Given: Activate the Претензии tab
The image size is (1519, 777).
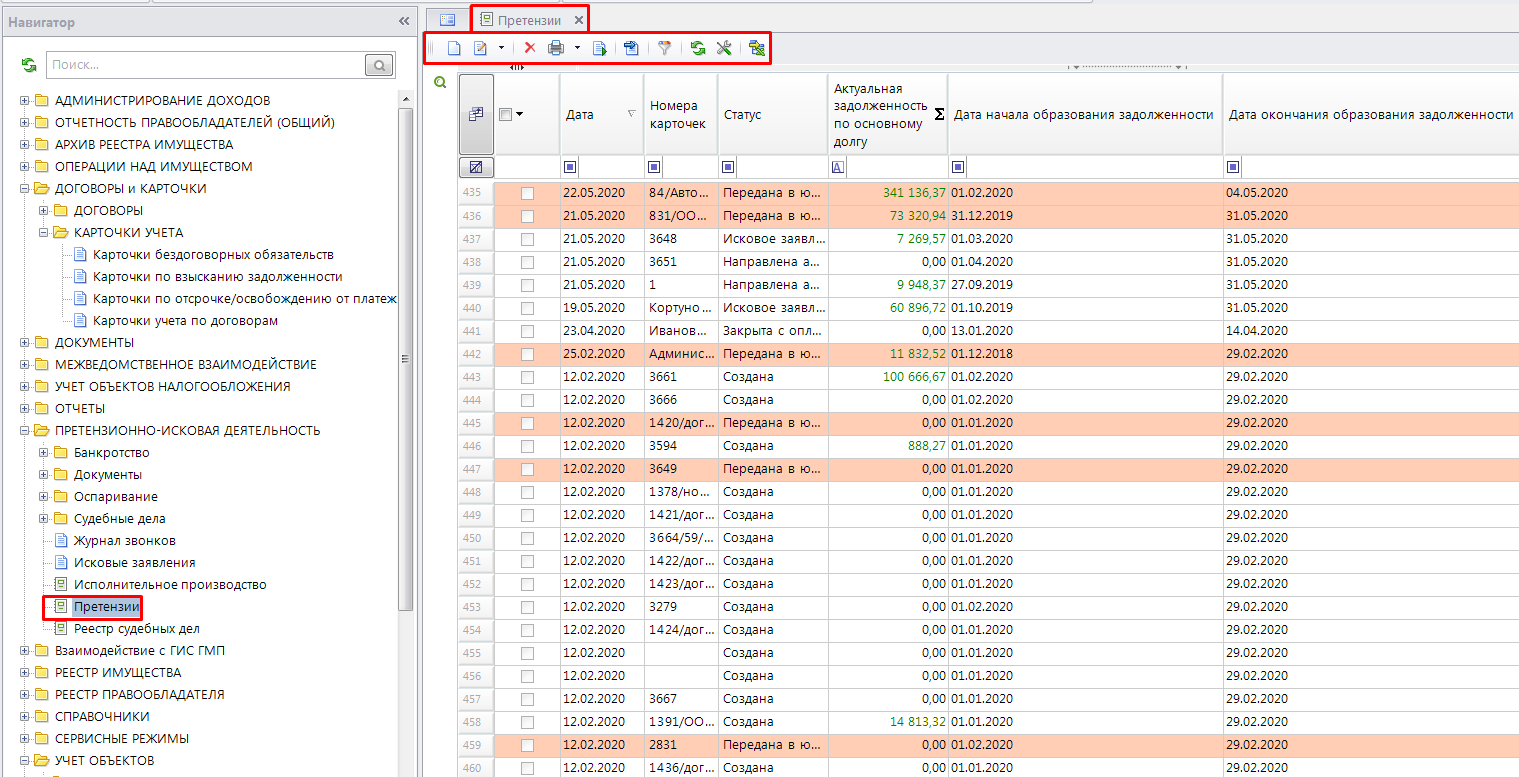Looking at the screenshot, I should (529, 20).
